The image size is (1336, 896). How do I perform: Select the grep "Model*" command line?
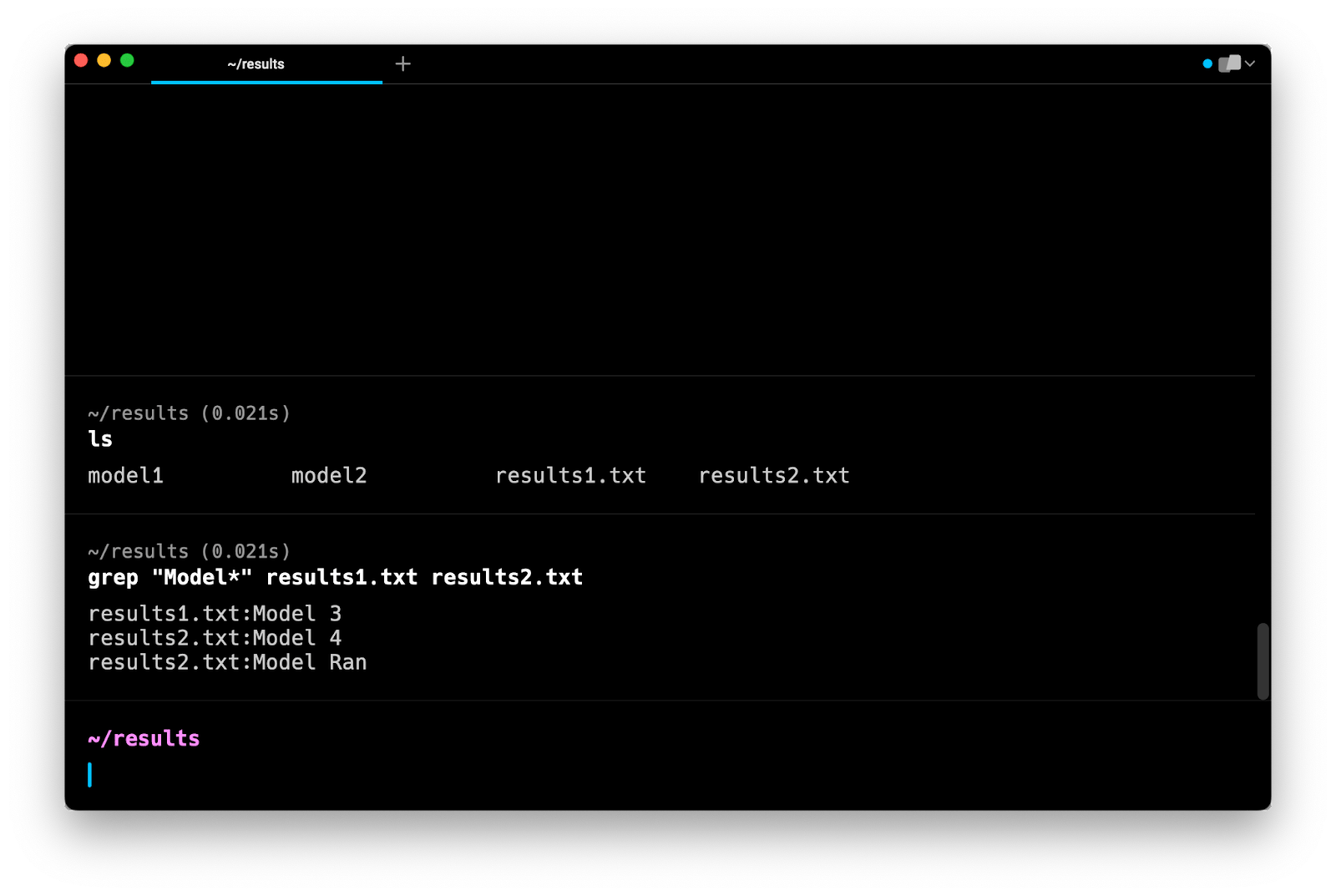[335, 578]
